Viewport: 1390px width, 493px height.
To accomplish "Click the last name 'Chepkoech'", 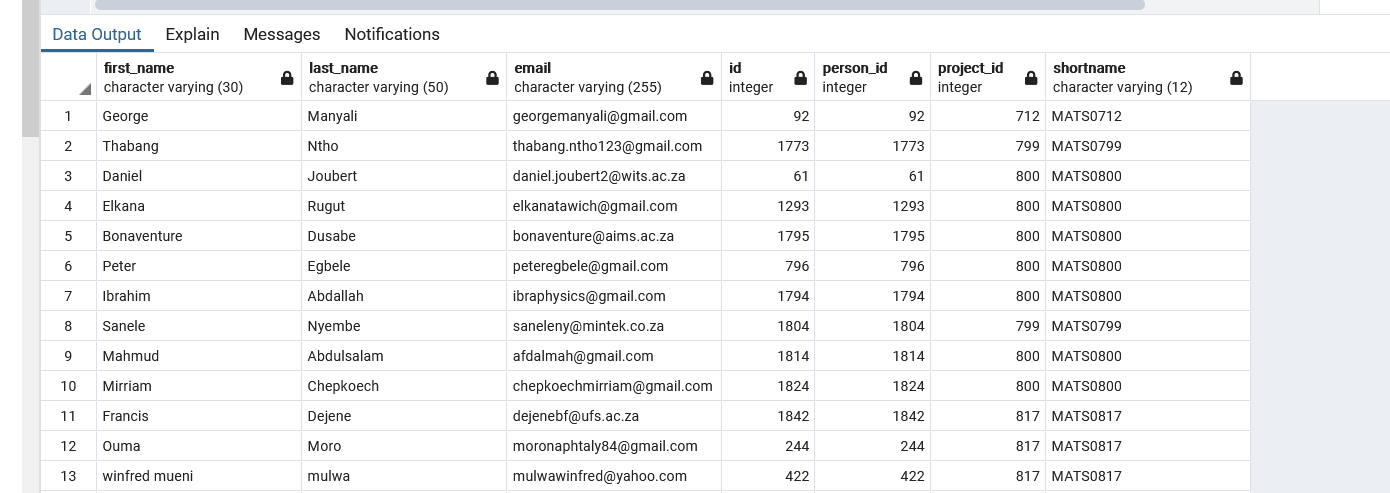I will [404, 386].
